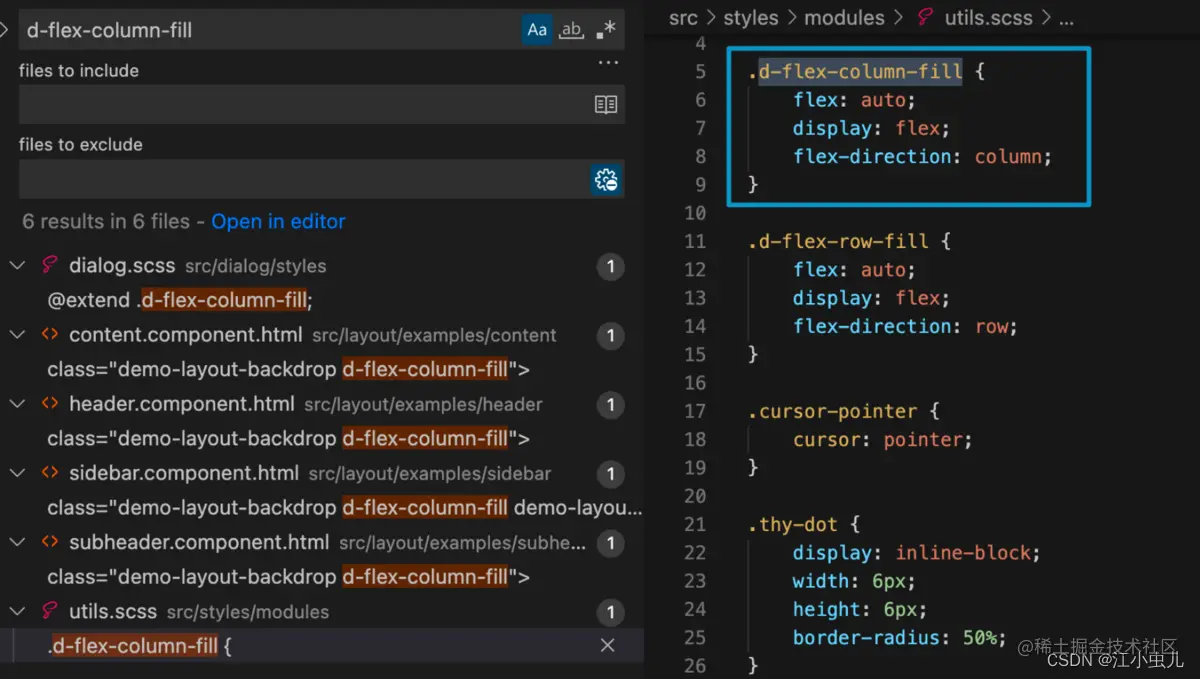Open header.component.html file result
1200x679 pixels.
coord(182,404)
